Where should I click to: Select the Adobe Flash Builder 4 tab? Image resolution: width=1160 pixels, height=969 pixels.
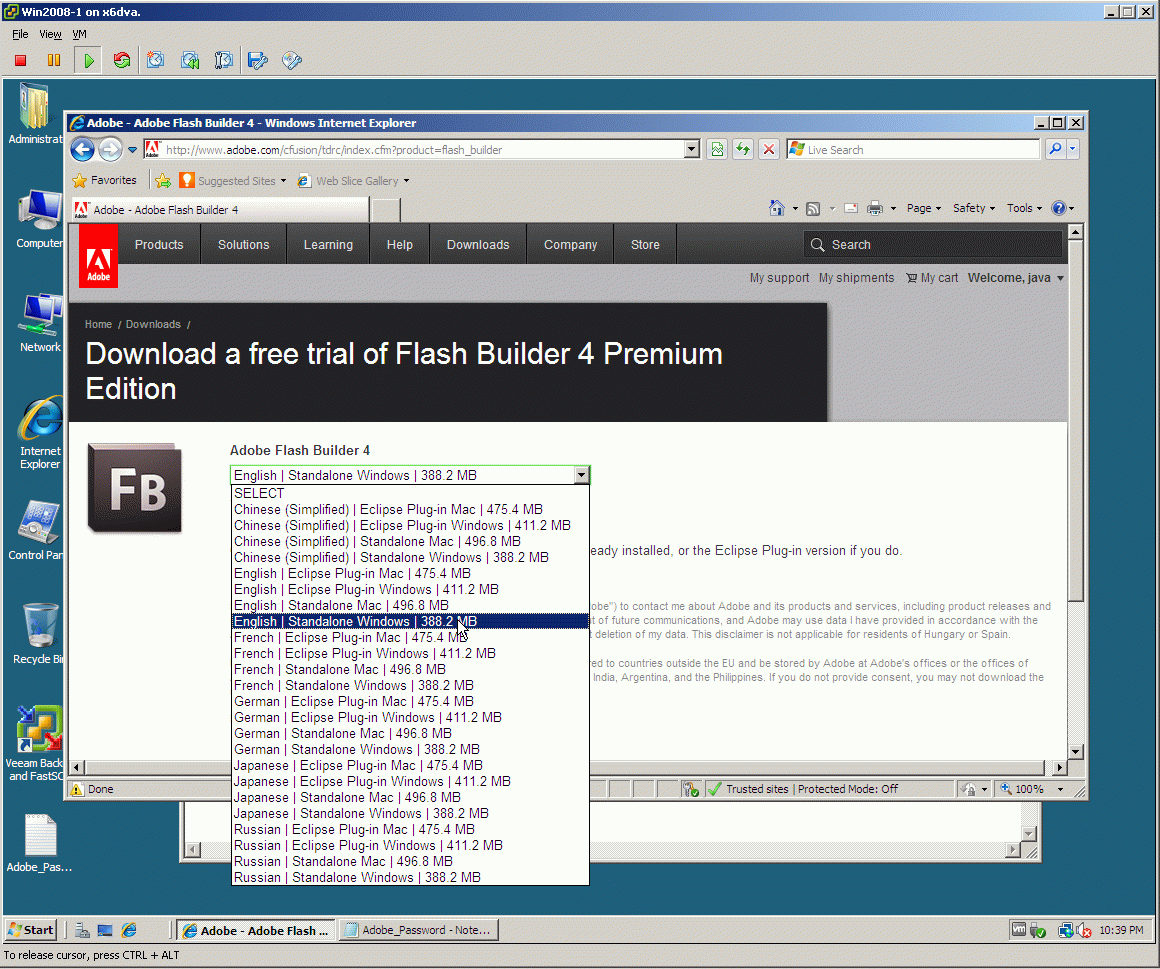(220, 210)
